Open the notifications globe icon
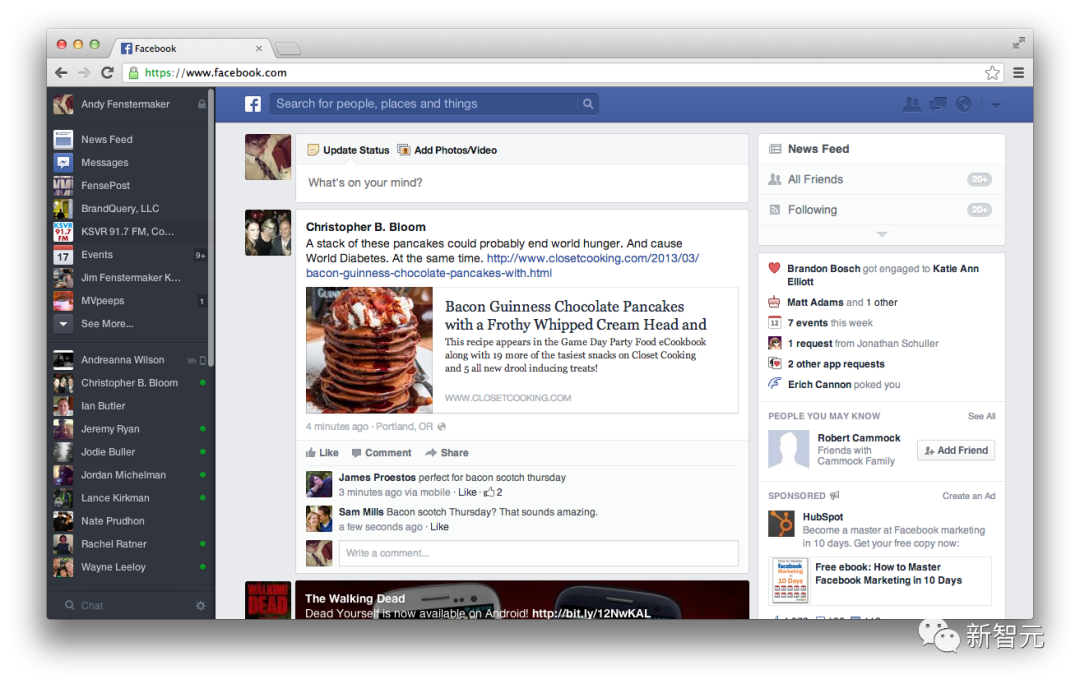This screenshot has height=684, width=1080. [964, 104]
